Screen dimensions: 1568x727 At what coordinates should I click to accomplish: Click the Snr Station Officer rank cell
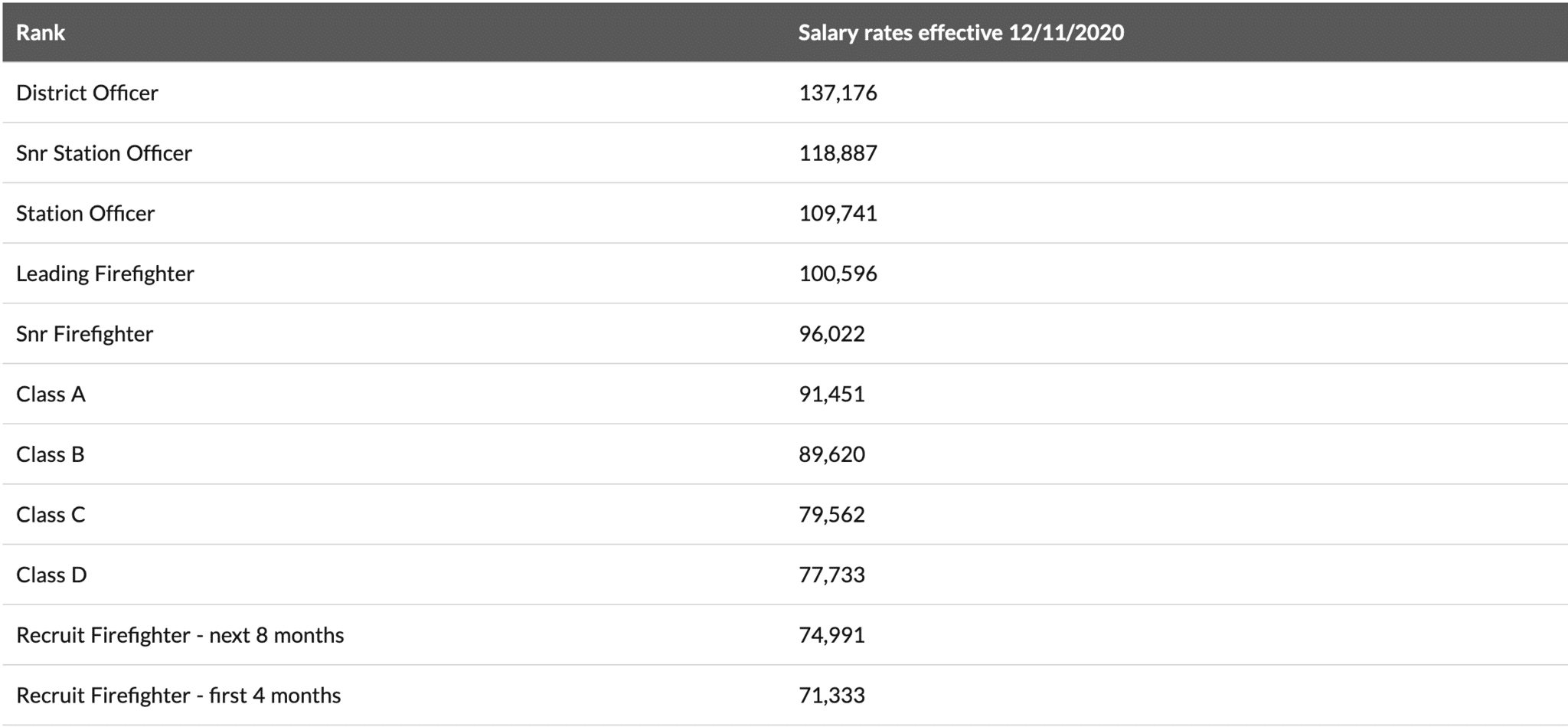(x=104, y=153)
